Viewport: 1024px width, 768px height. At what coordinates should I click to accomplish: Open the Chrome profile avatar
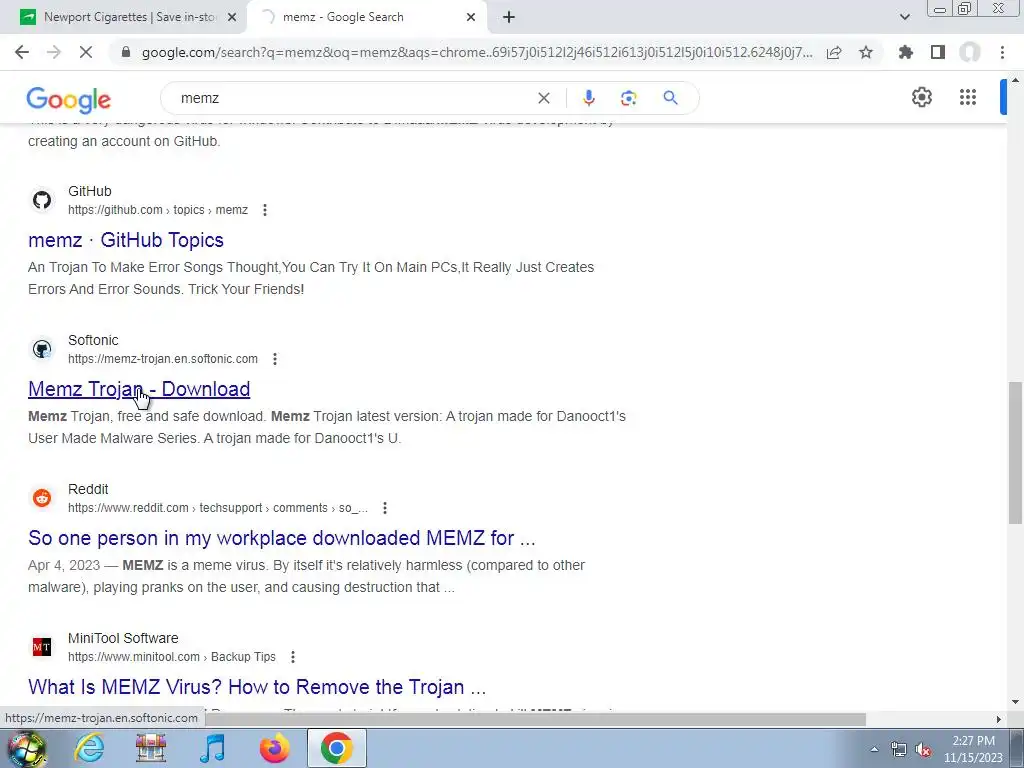coord(970,52)
